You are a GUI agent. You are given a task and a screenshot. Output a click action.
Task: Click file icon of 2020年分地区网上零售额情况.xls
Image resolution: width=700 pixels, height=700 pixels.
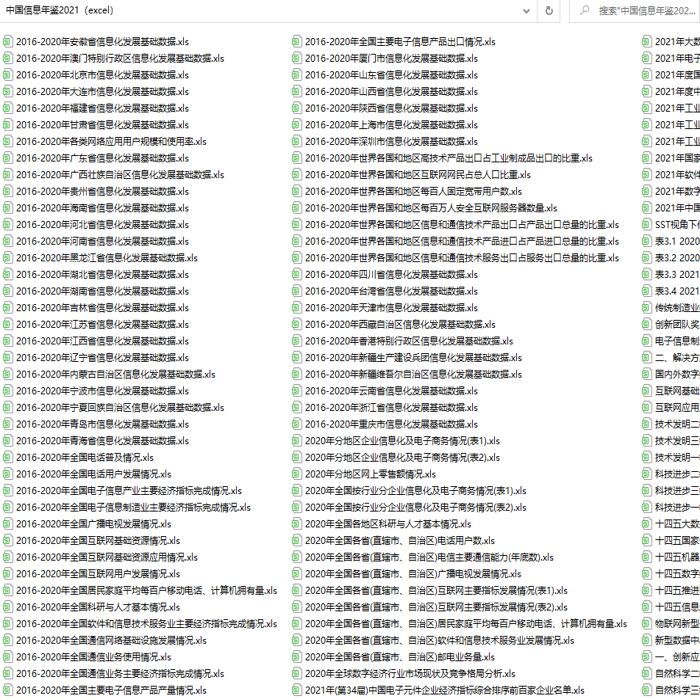click(x=296, y=474)
